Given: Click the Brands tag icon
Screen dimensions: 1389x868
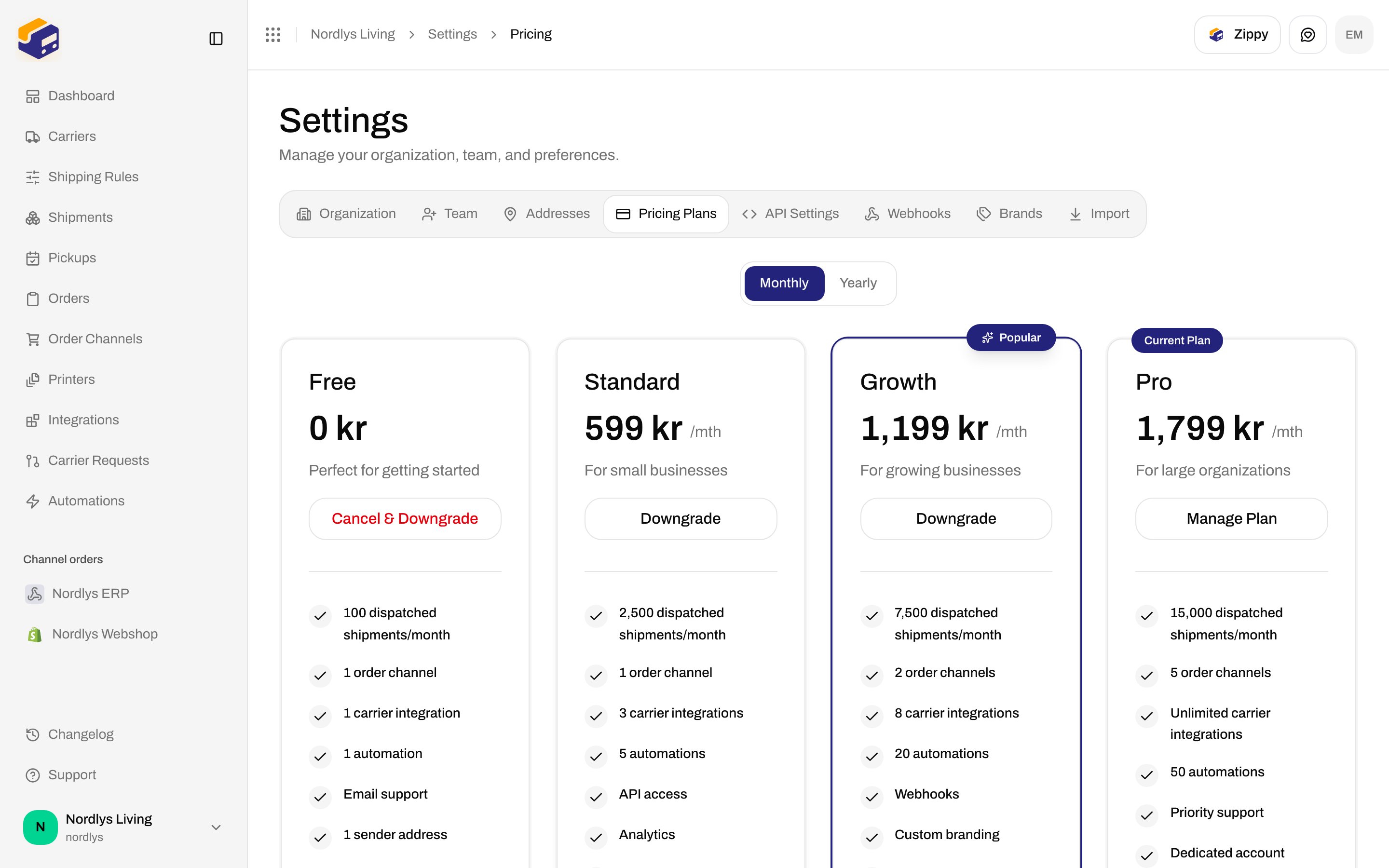Looking at the screenshot, I should (984, 214).
